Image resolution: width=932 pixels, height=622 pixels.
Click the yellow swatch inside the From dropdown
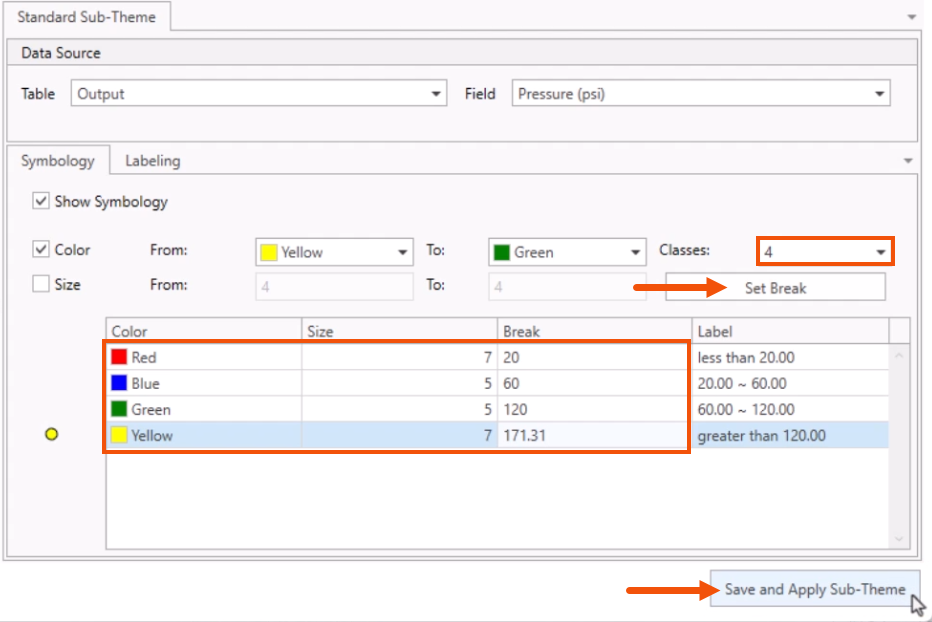(267, 251)
